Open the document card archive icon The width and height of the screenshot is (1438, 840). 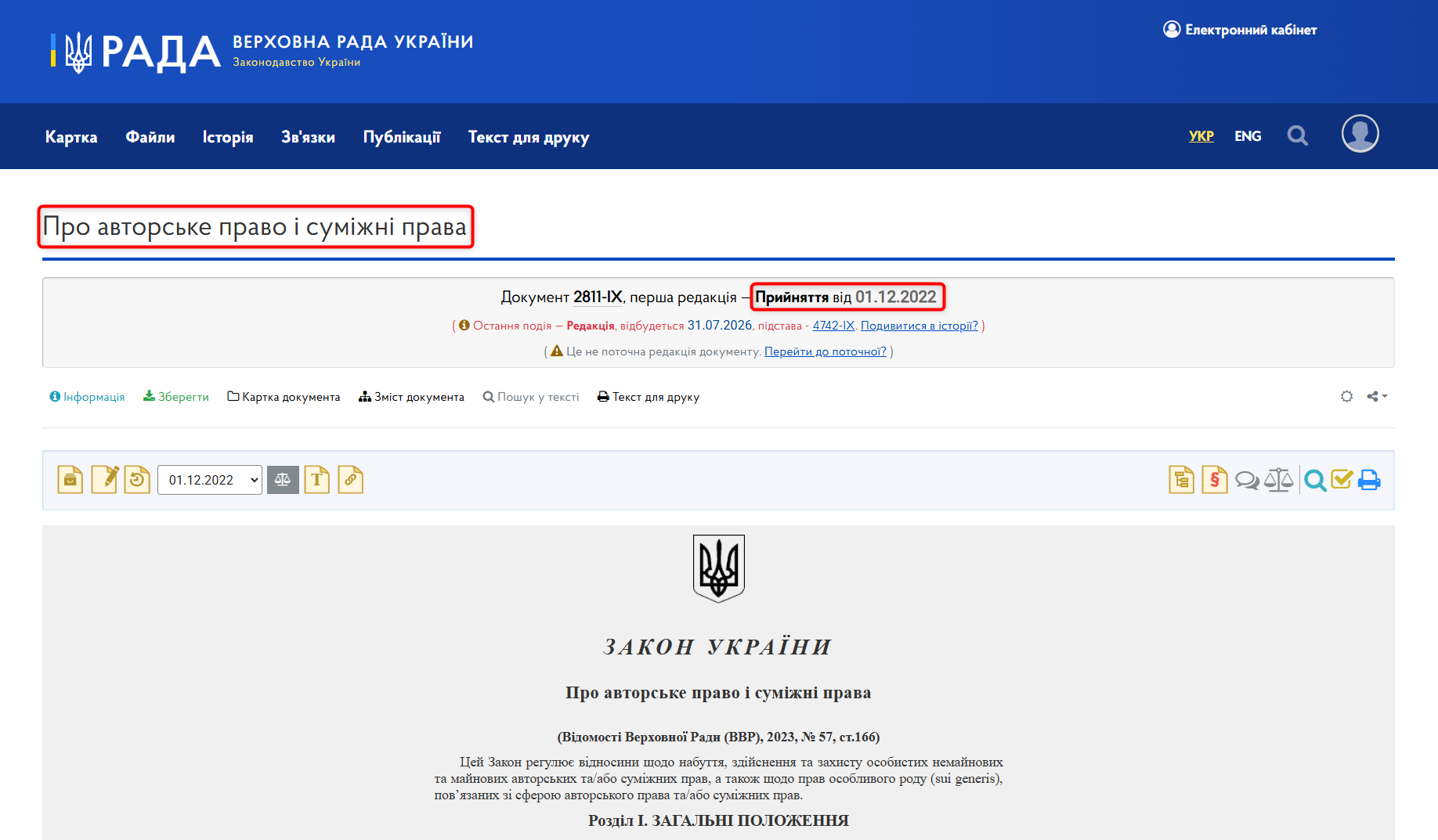point(70,480)
